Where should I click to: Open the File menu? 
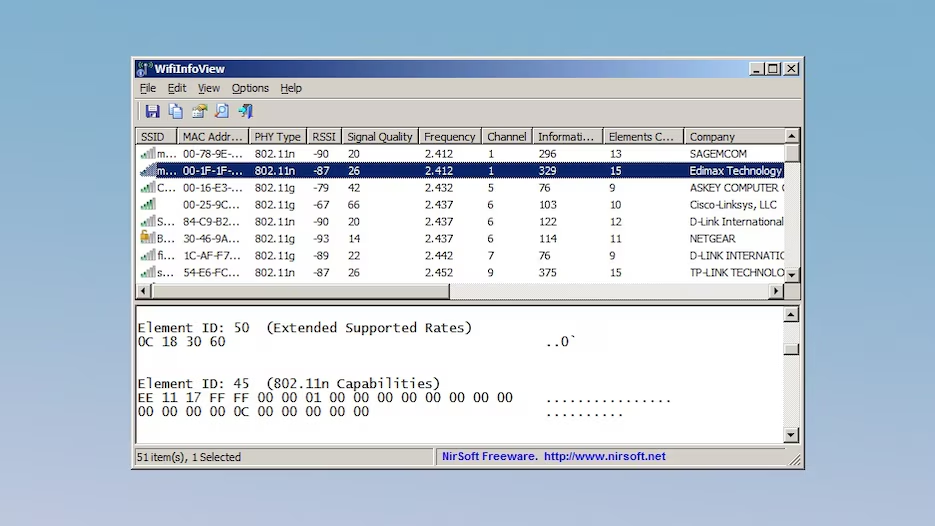[x=148, y=88]
